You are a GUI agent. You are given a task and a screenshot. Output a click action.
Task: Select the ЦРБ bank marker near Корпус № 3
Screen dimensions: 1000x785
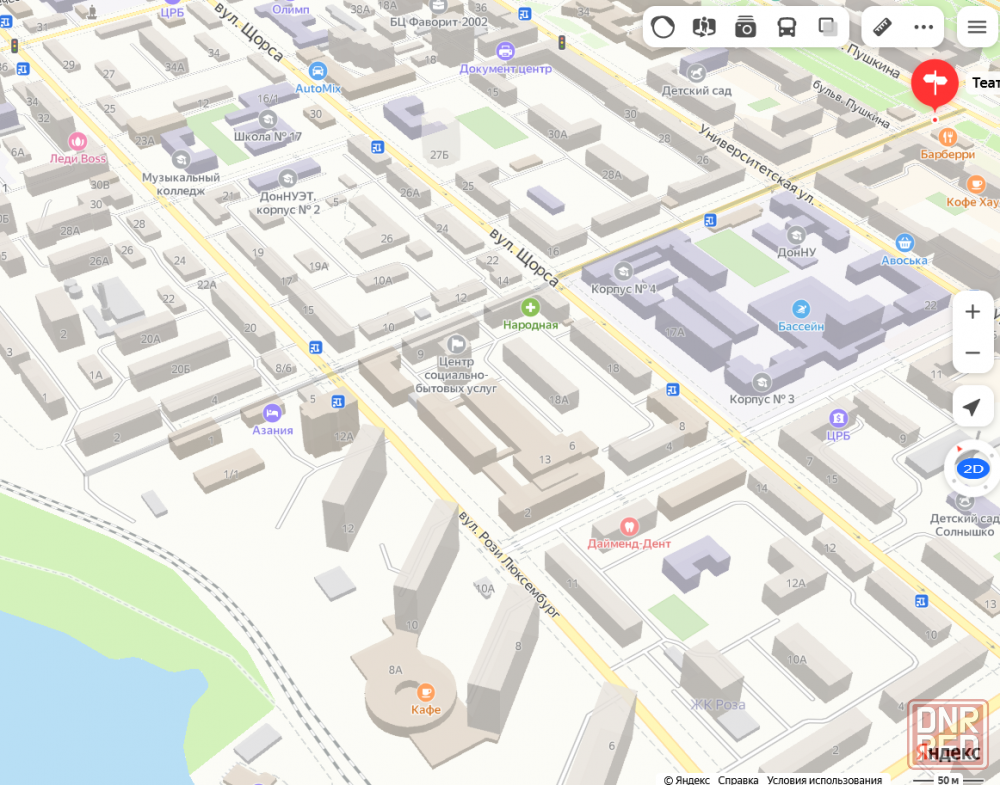click(x=838, y=418)
